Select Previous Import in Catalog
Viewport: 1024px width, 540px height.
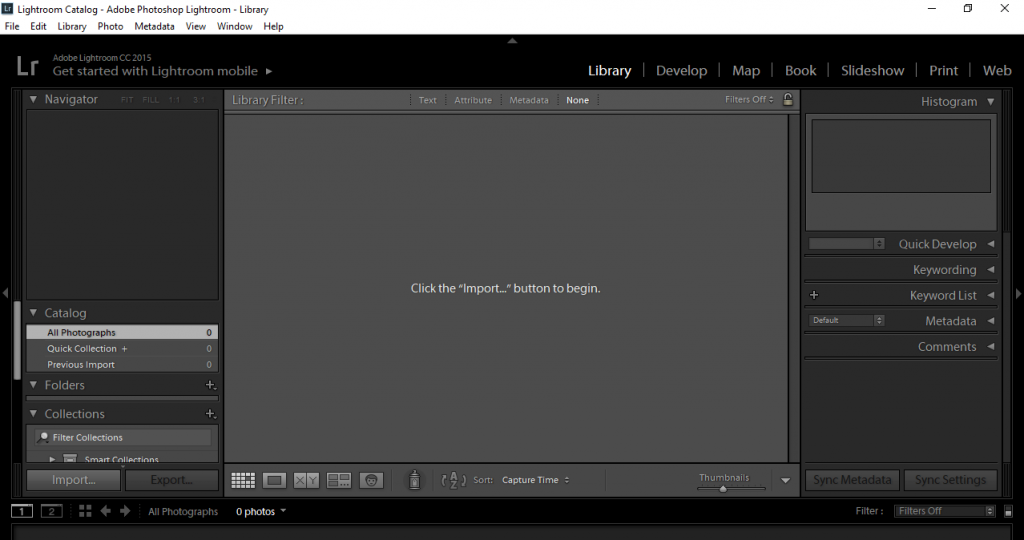pyautogui.click(x=122, y=364)
